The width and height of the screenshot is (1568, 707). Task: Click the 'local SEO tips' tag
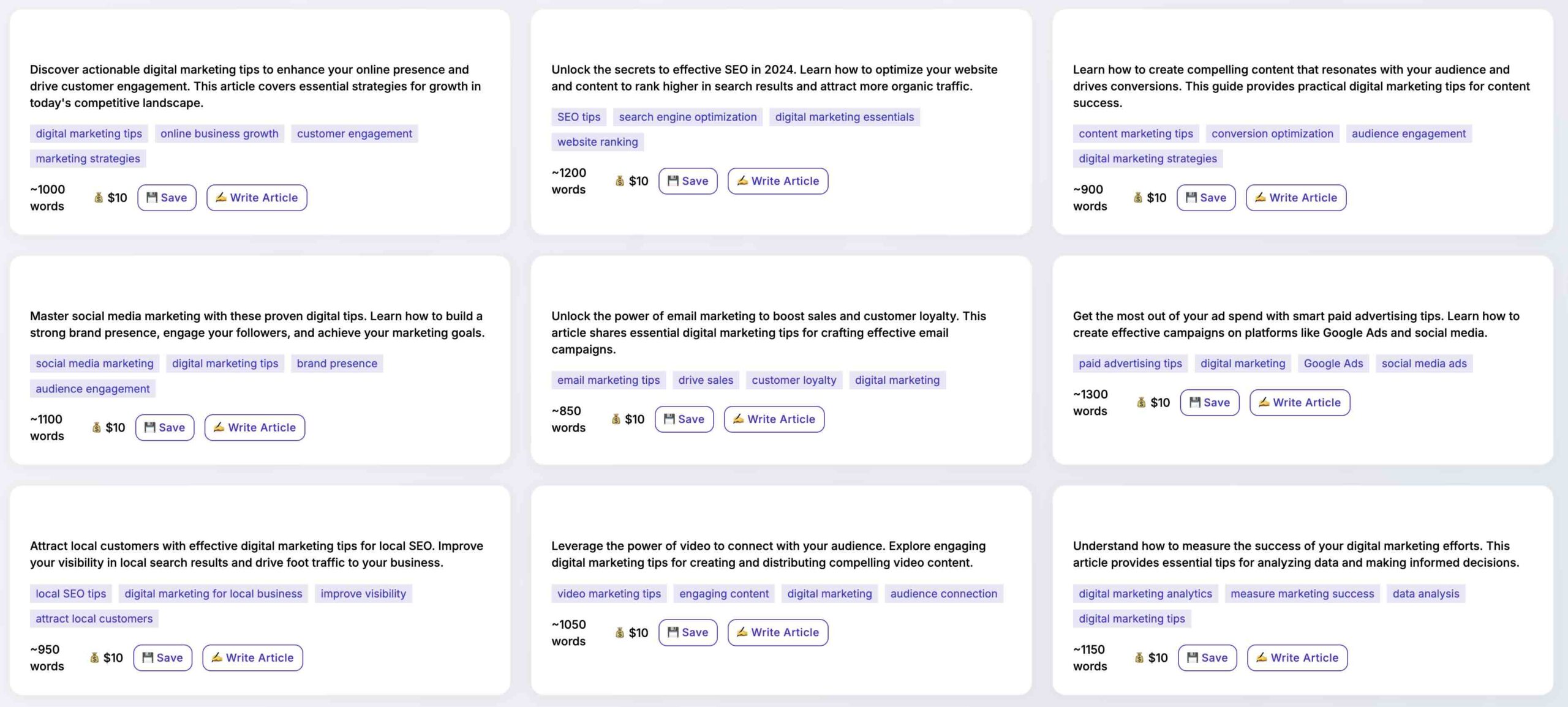click(x=70, y=594)
